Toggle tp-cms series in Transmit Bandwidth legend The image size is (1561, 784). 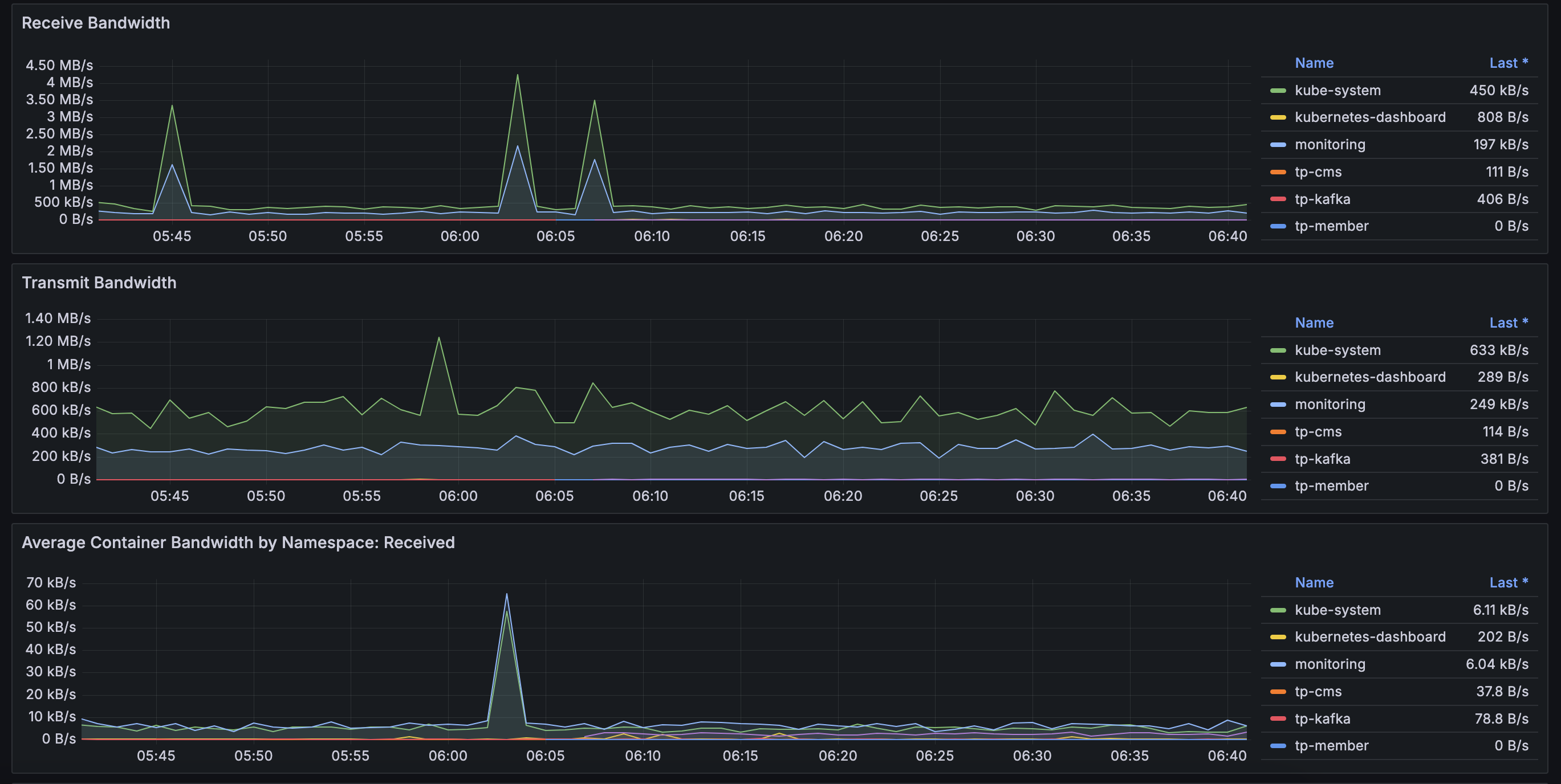(1318, 432)
